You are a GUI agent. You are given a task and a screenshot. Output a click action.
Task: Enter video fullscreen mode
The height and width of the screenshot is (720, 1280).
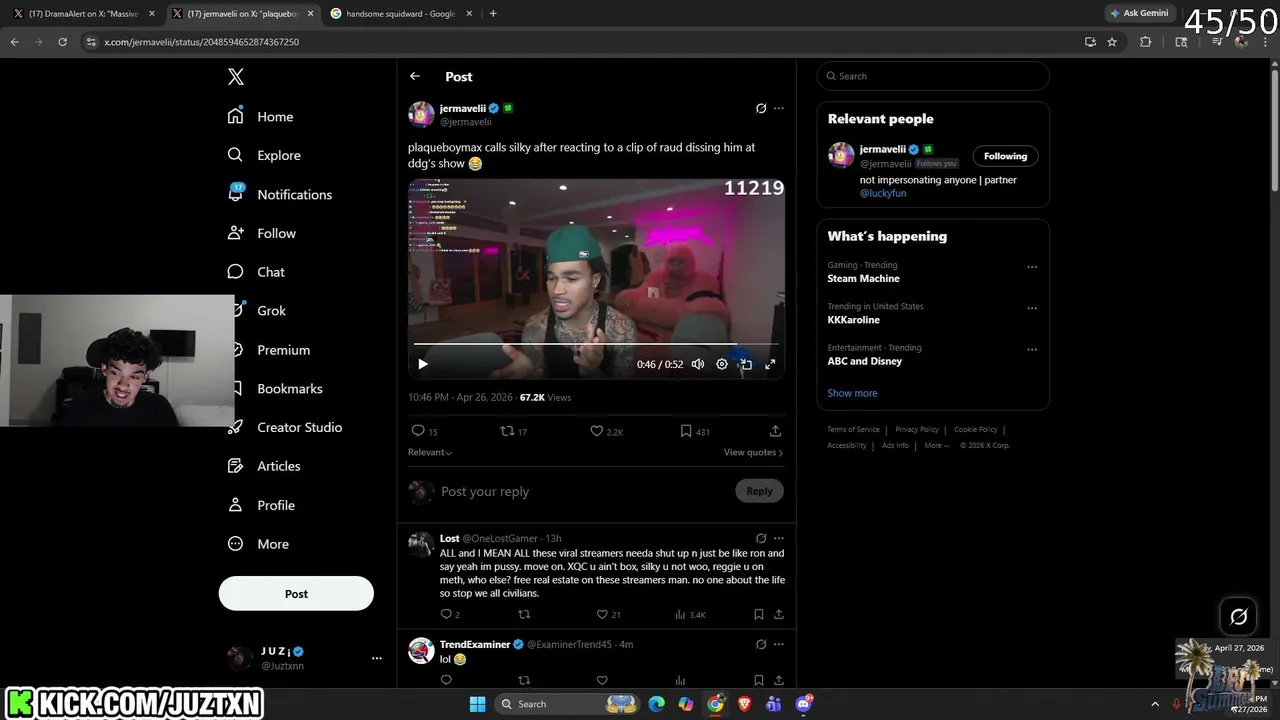(x=770, y=364)
